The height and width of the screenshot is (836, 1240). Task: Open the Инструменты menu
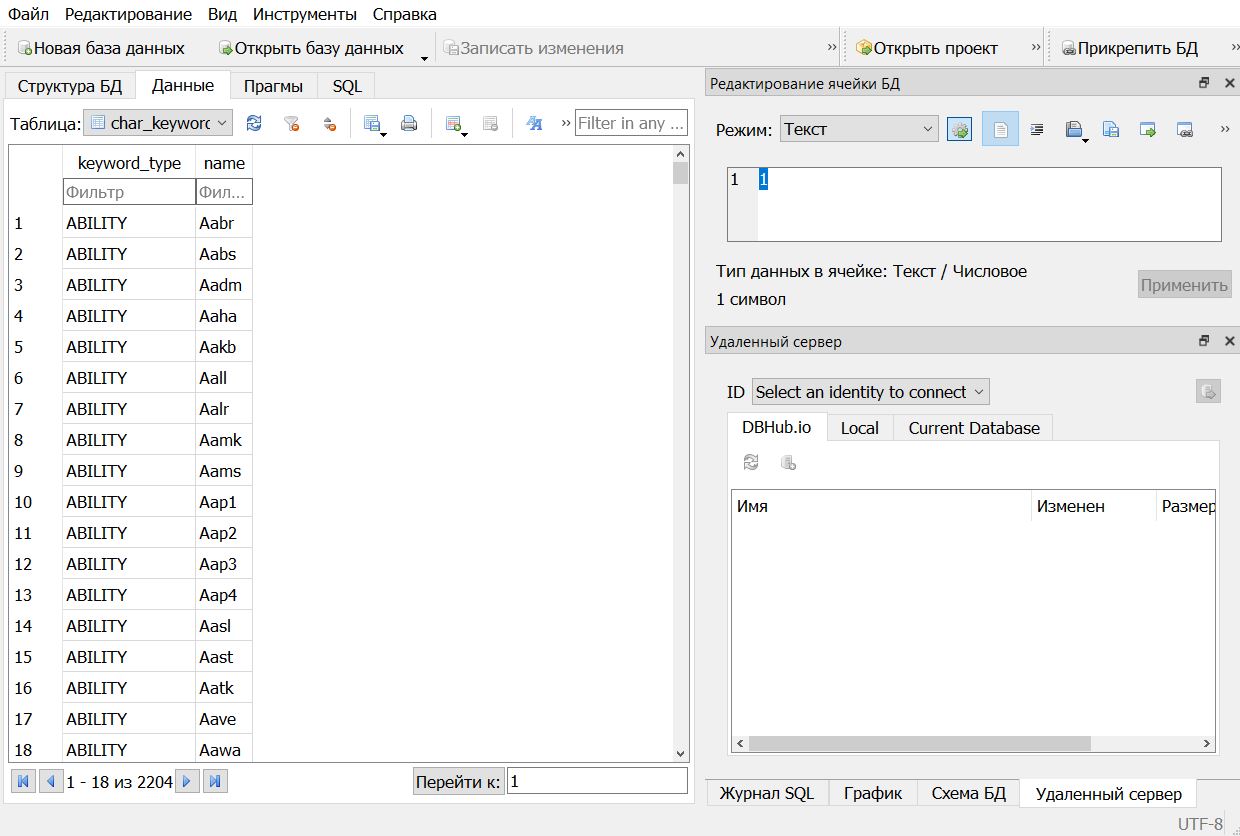click(x=304, y=14)
